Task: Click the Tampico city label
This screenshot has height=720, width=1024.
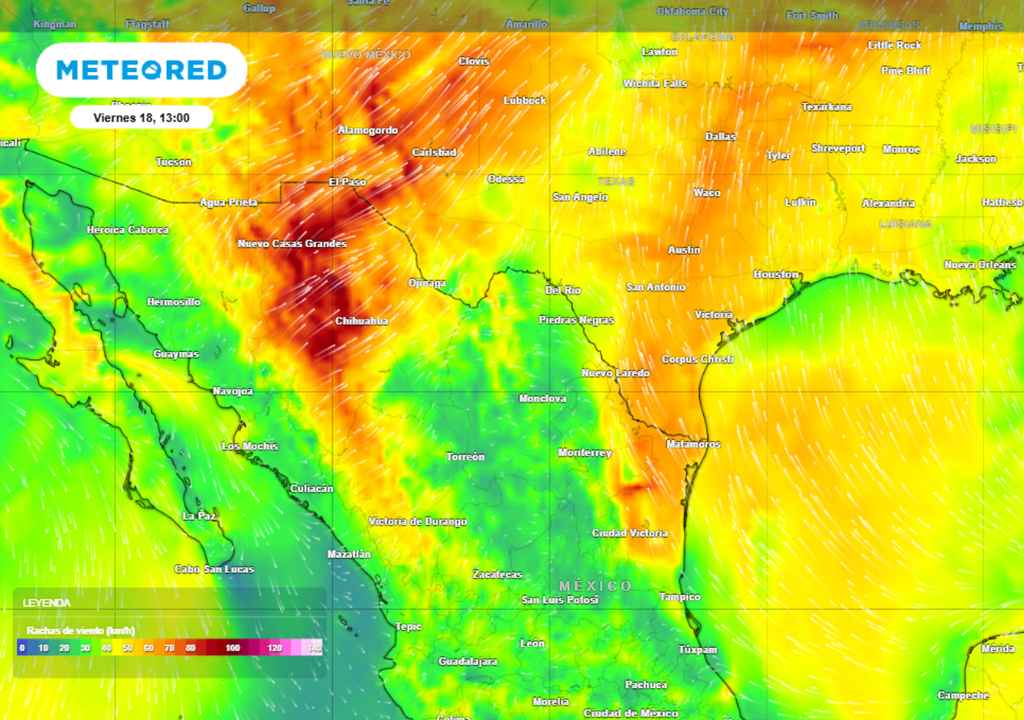Action: click(680, 597)
